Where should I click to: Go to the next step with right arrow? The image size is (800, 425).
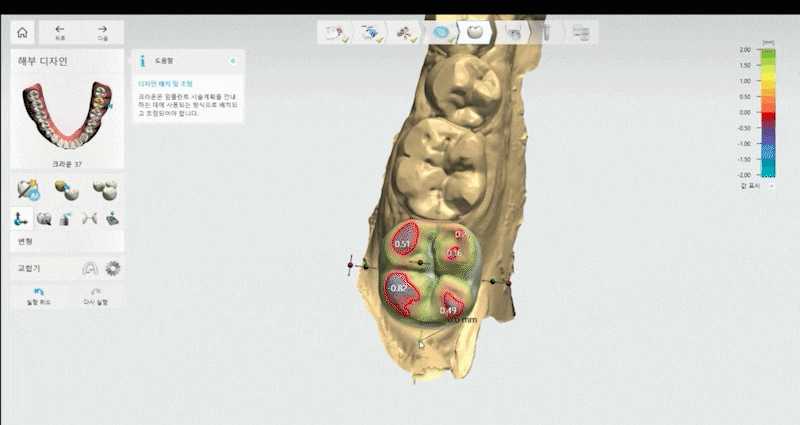103,33
